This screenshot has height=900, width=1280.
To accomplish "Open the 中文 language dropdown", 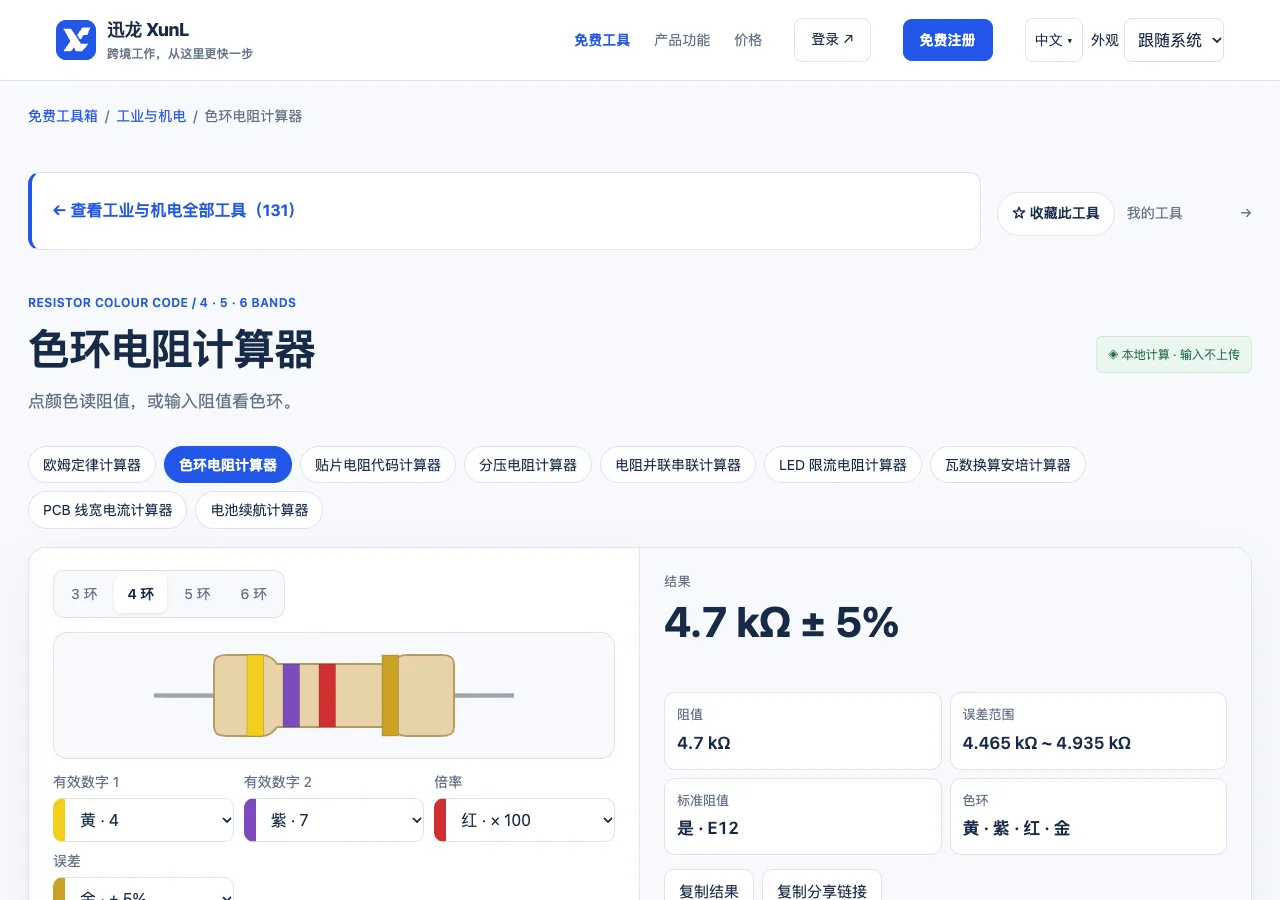I will (1054, 40).
